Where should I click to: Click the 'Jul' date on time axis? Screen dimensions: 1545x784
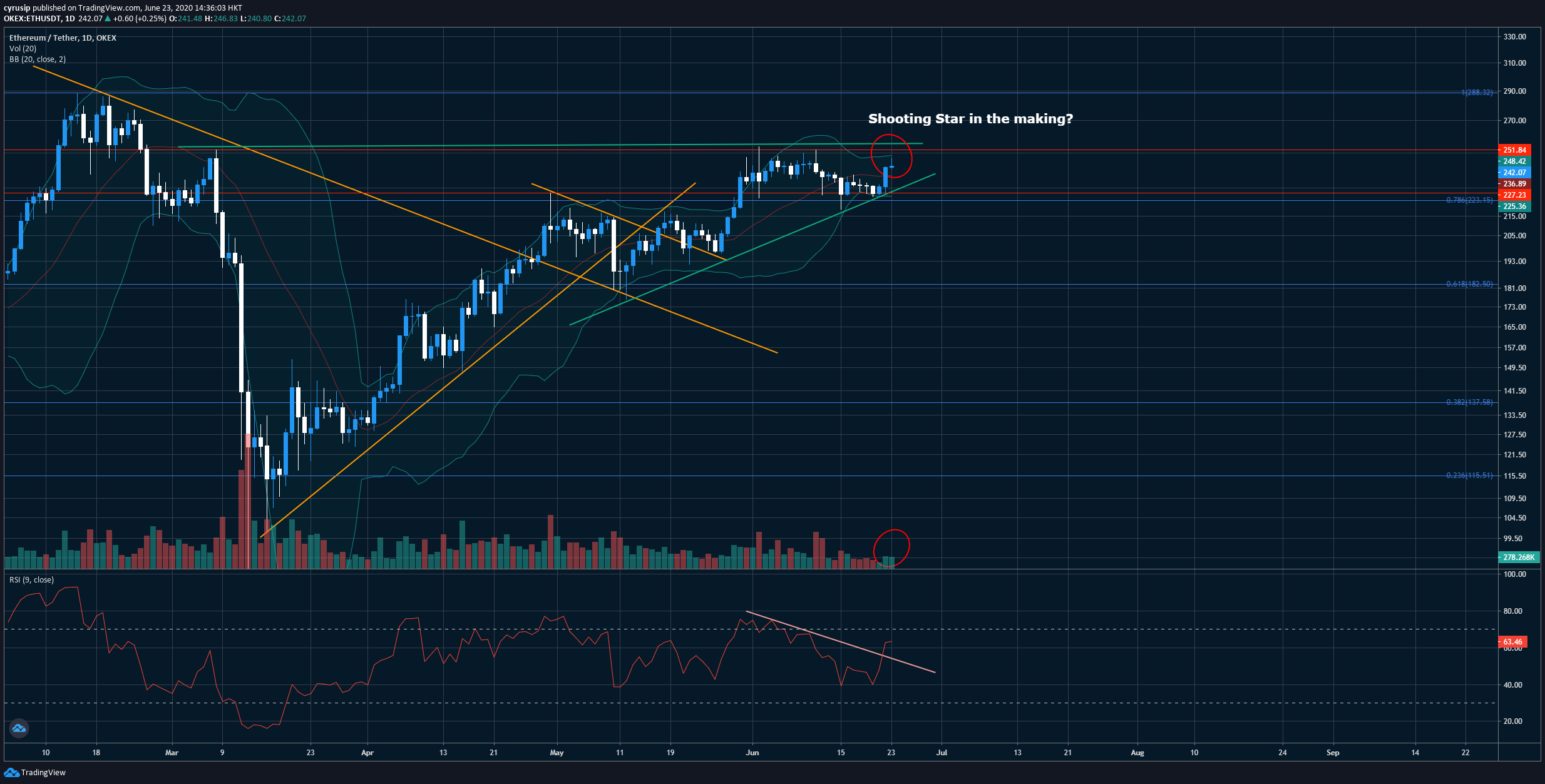click(942, 752)
